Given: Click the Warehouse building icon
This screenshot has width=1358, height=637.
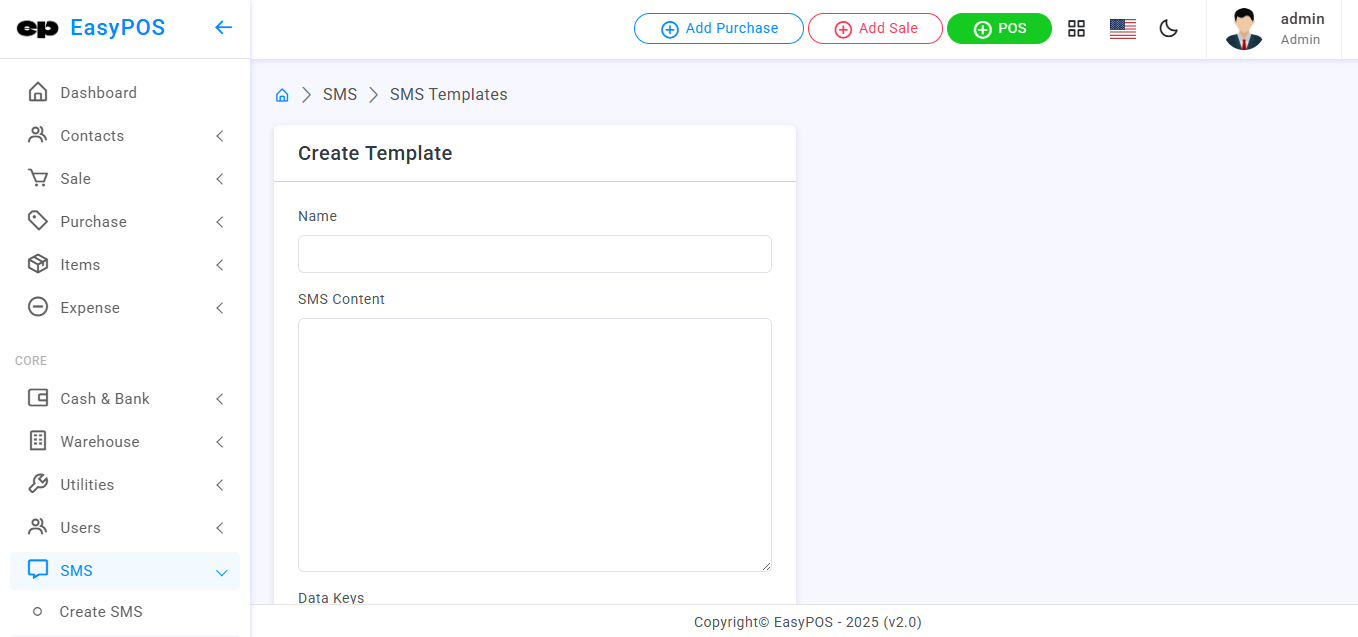Looking at the screenshot, I should tap(38, 442).
